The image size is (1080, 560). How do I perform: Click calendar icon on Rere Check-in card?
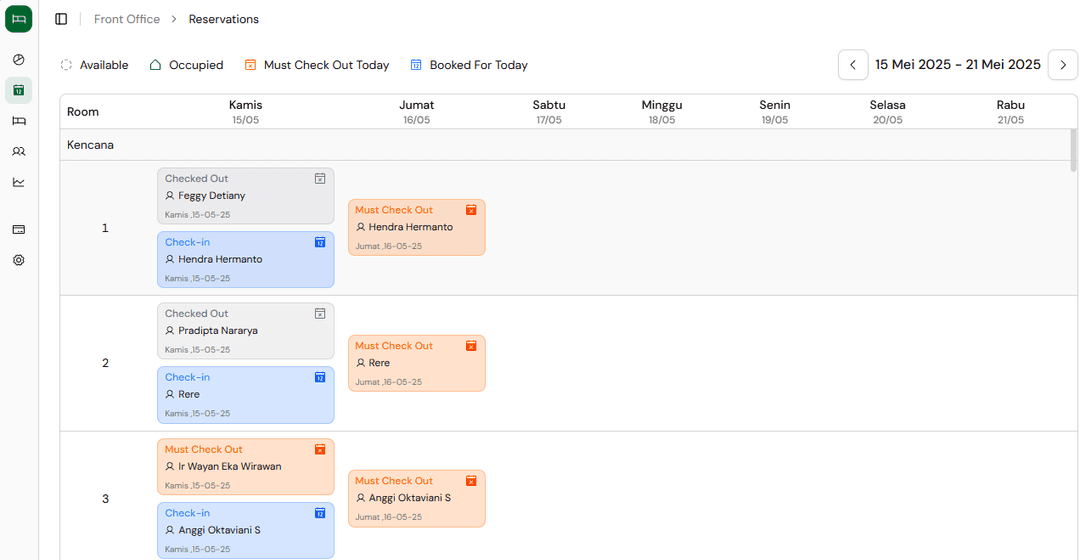click(x=320, y=377)
